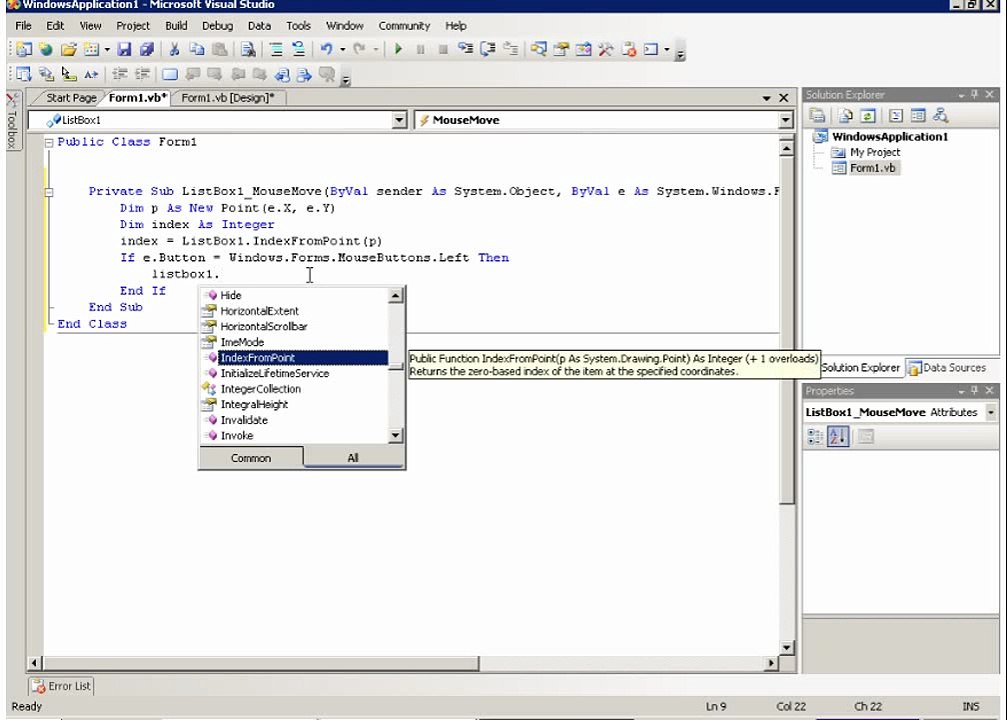
Task: Switch to the Data Sources tab
Action: pos(948,367)
